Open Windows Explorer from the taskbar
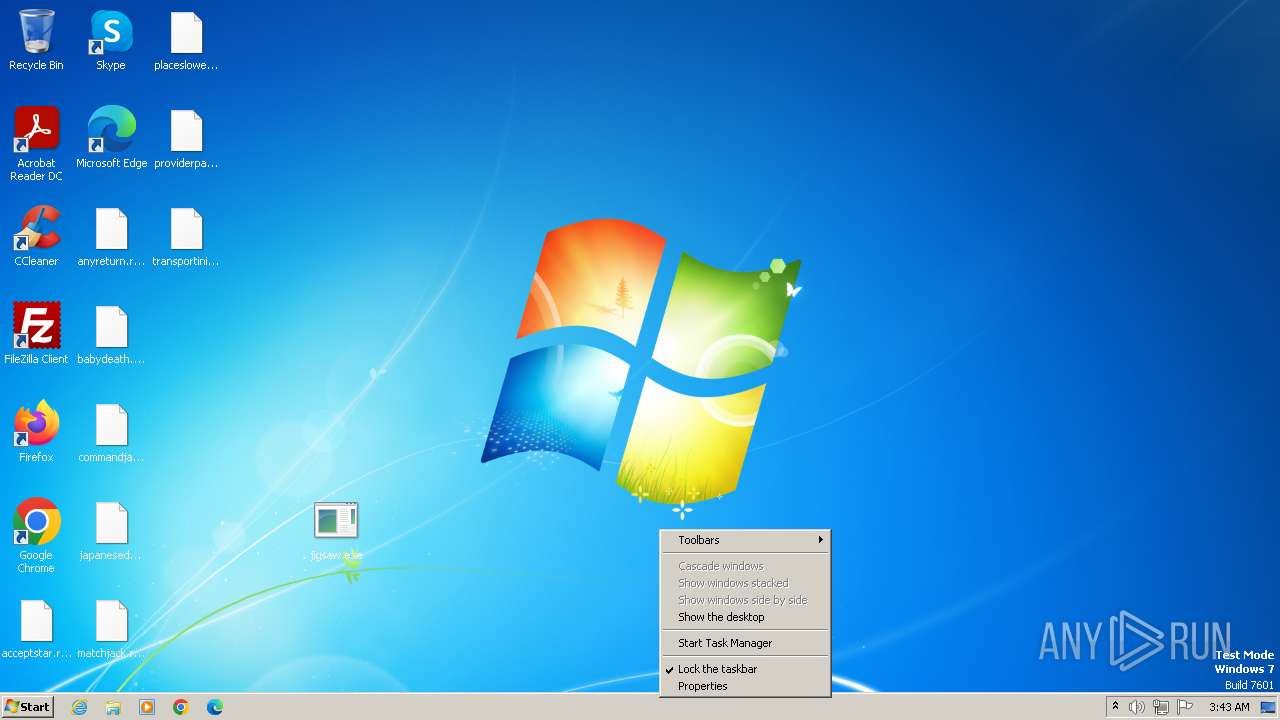Image resolution: width=1280 pixels, height=720 pixels. coord(113,707)
